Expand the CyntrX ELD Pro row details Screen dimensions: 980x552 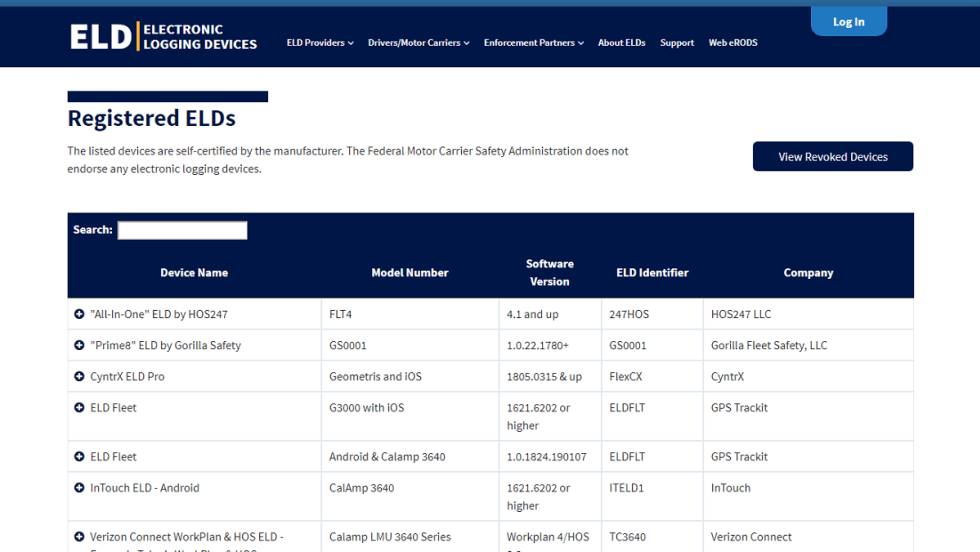point(79,377)
